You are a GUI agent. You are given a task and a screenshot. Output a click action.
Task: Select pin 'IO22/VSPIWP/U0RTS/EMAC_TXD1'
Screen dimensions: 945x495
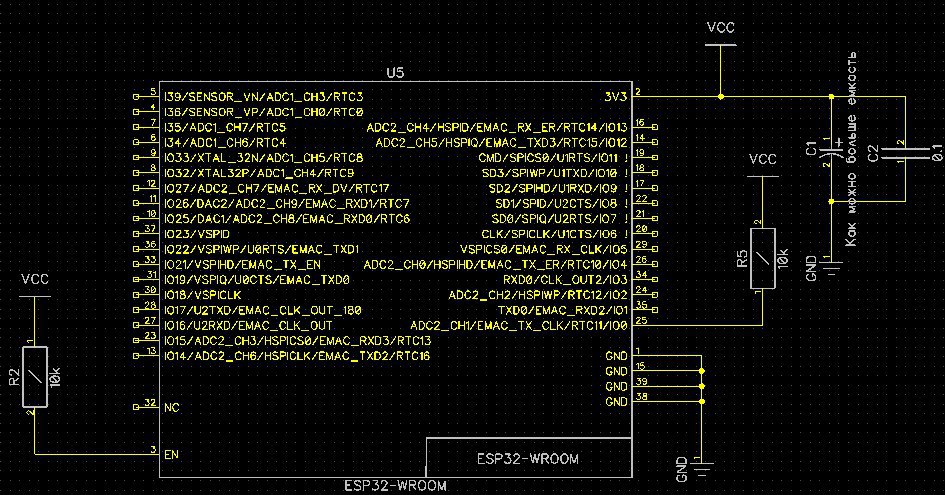262,250
